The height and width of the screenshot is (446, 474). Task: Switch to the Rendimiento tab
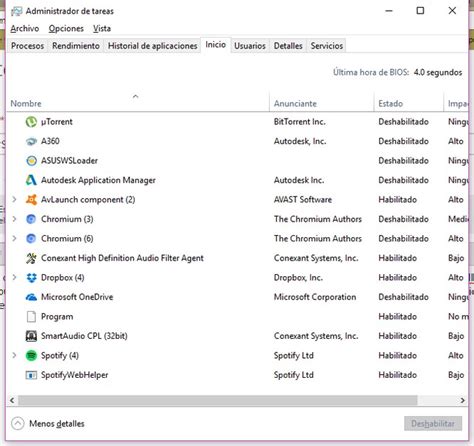pyautogui.click(x=76, y=46)
